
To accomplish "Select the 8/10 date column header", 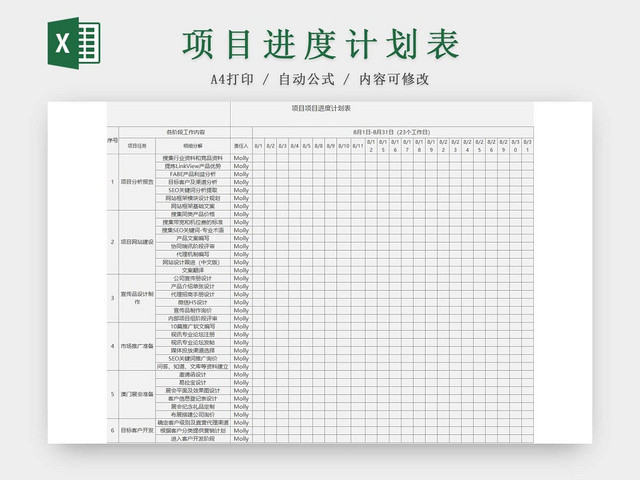I will (x=344, y=146).
